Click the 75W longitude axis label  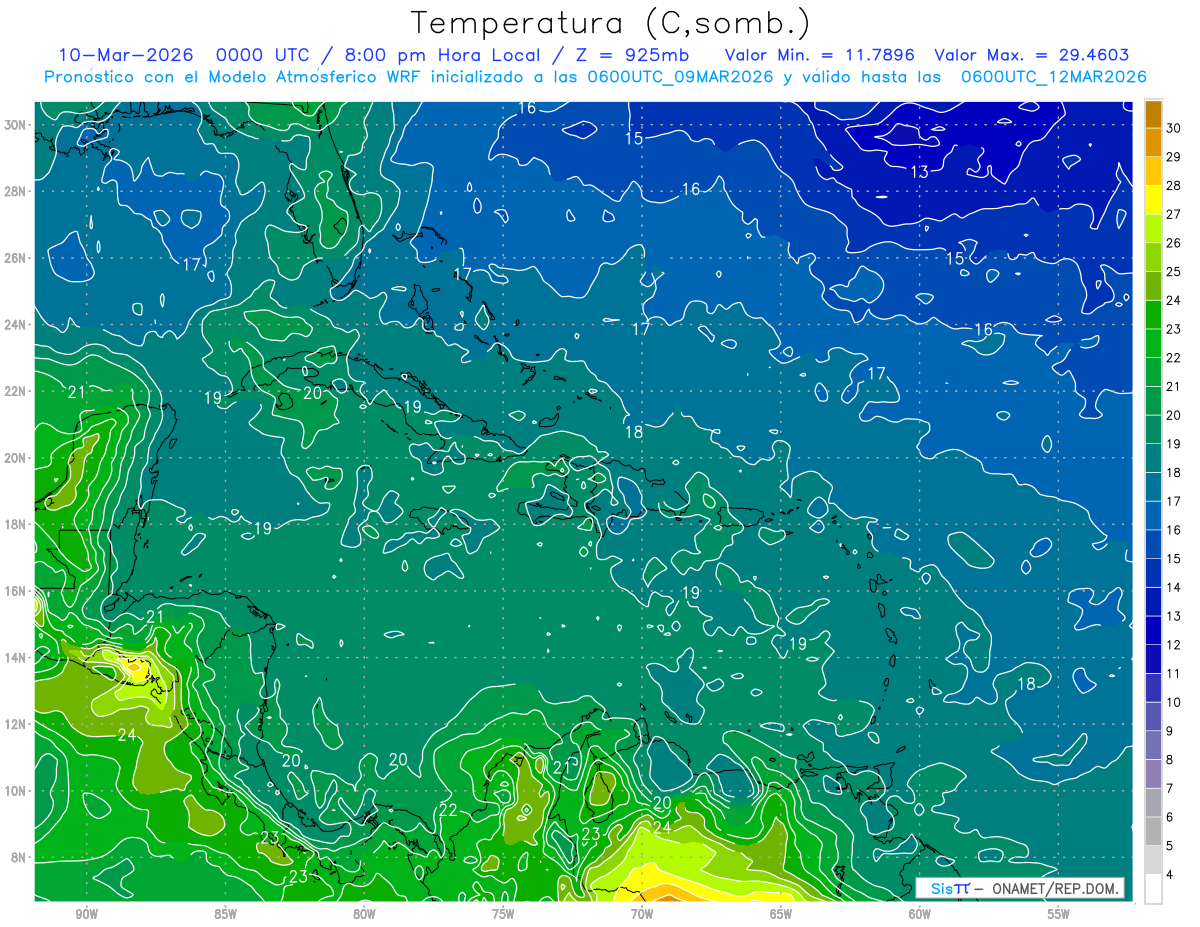[503, 914]
